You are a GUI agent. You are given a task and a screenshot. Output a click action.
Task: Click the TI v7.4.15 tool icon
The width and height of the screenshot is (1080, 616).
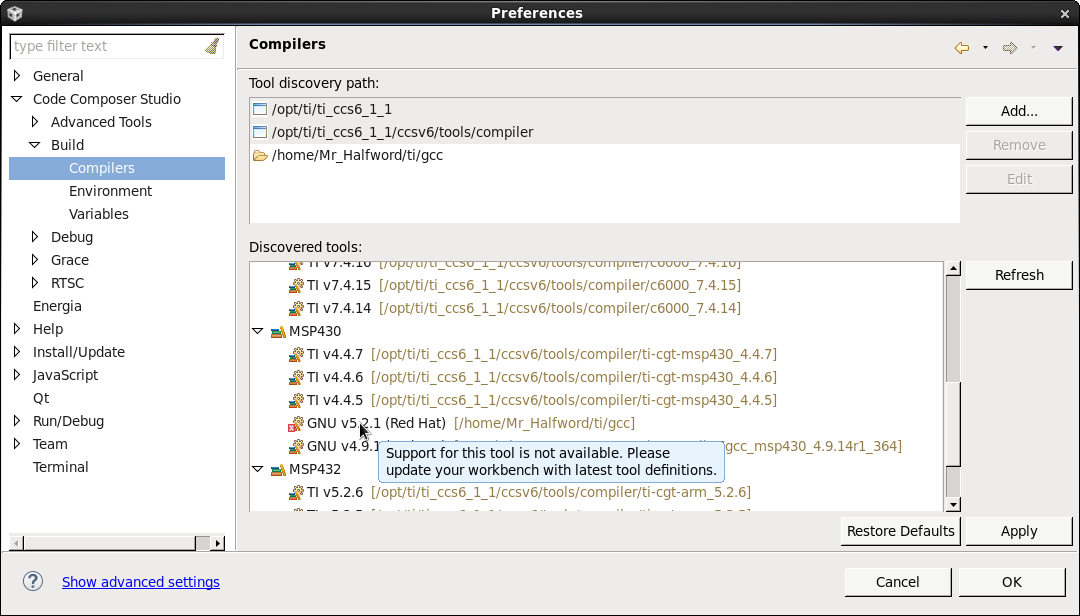click(x=296, y=285)
